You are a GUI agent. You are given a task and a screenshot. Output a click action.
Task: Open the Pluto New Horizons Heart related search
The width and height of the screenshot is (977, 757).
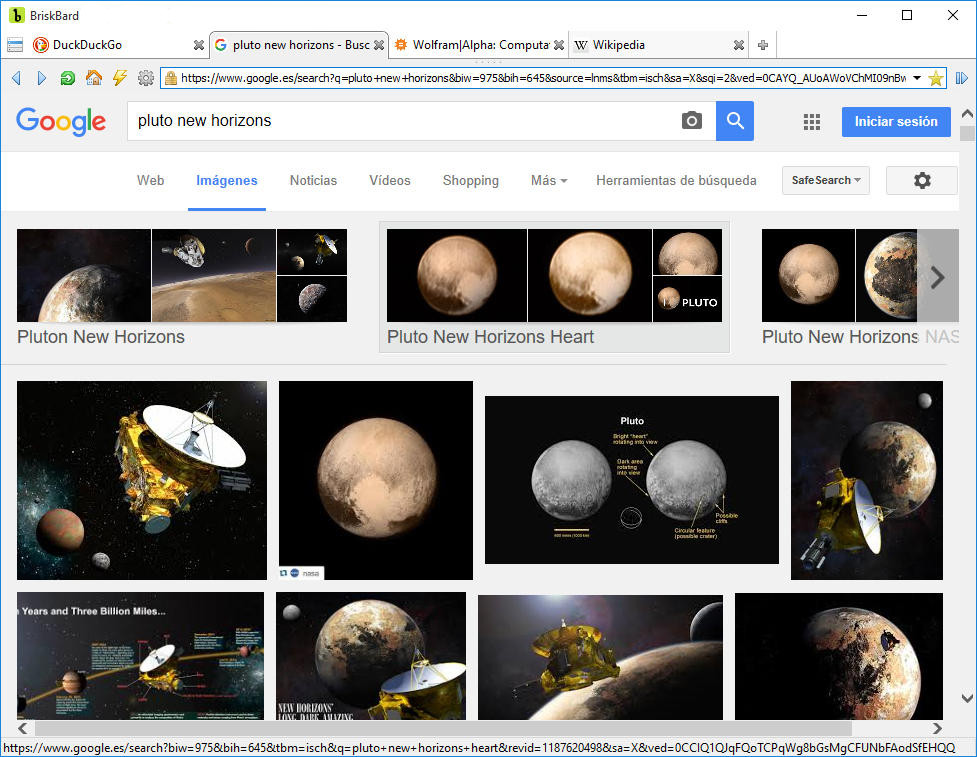pos(555,287)
